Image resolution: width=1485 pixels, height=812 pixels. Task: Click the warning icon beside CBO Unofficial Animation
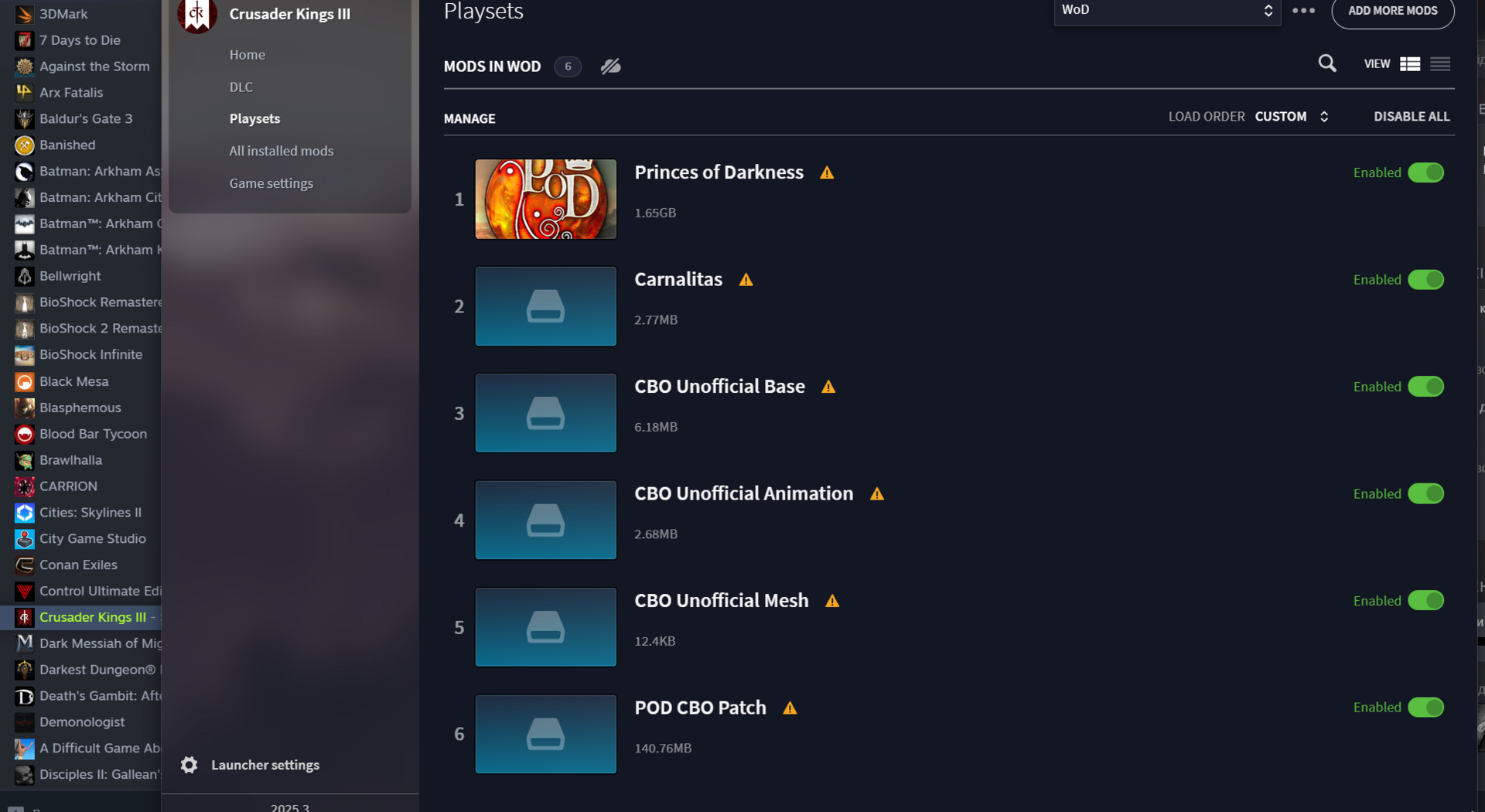[876, 494]
